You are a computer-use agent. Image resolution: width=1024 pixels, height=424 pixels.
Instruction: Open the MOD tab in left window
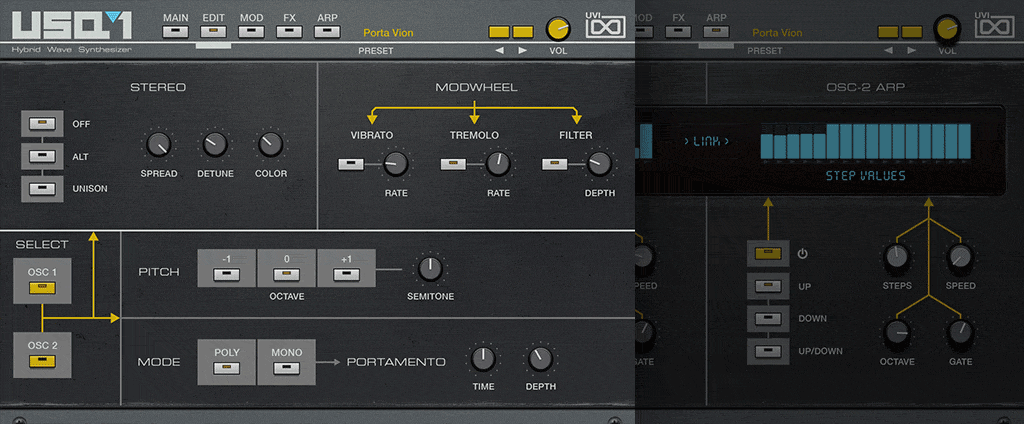[x=251, y=31]
